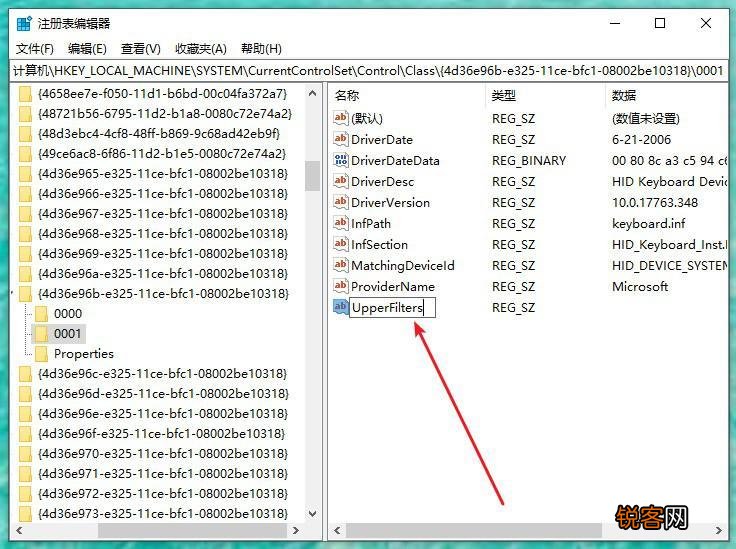Click folder icon of {4d36e967-e325-11ce-bfc1-08002be10318}
Screen dimensions: 736x549
point(26,214)
